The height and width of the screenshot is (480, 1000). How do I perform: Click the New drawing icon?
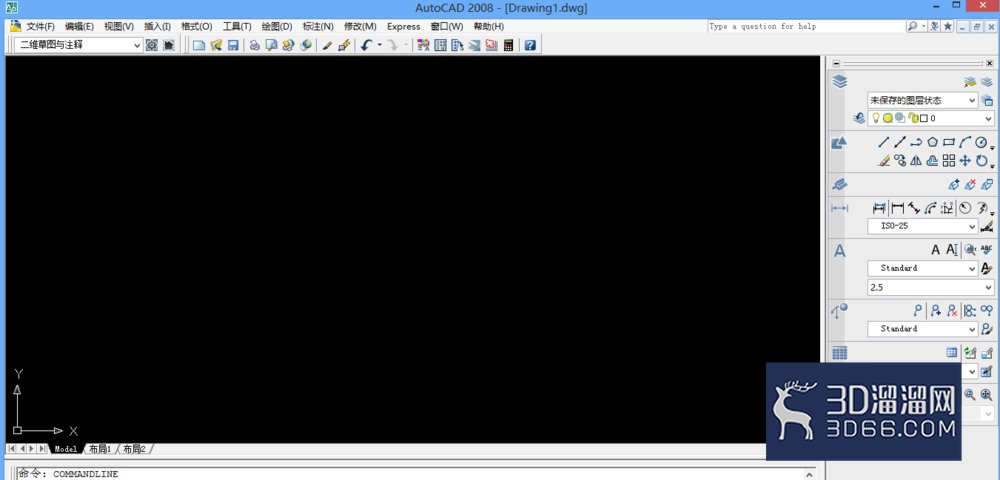200,45
